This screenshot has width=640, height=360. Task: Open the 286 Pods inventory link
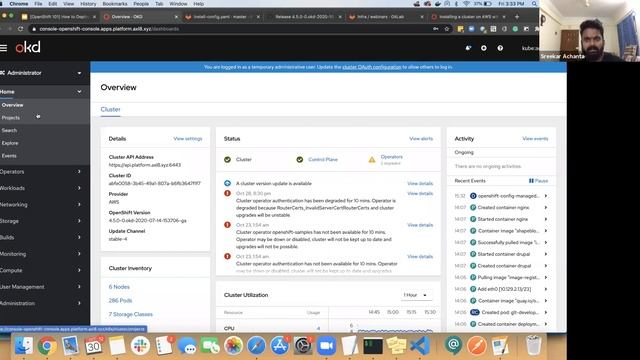click(120, 300)
